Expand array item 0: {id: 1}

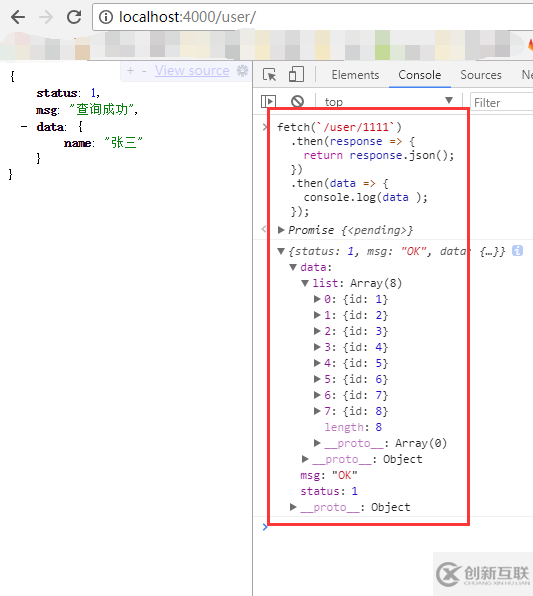click(317, 299)
